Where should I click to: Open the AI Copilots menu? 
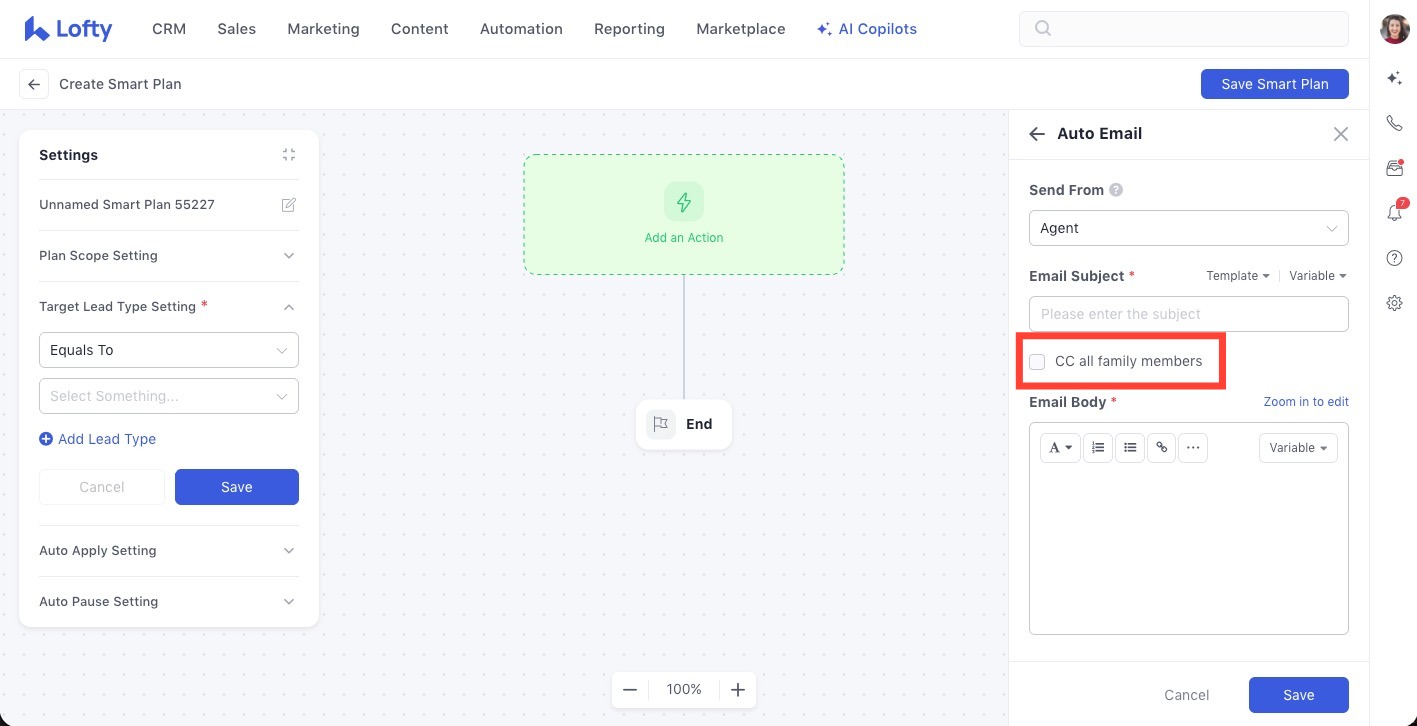coord(866,29)
